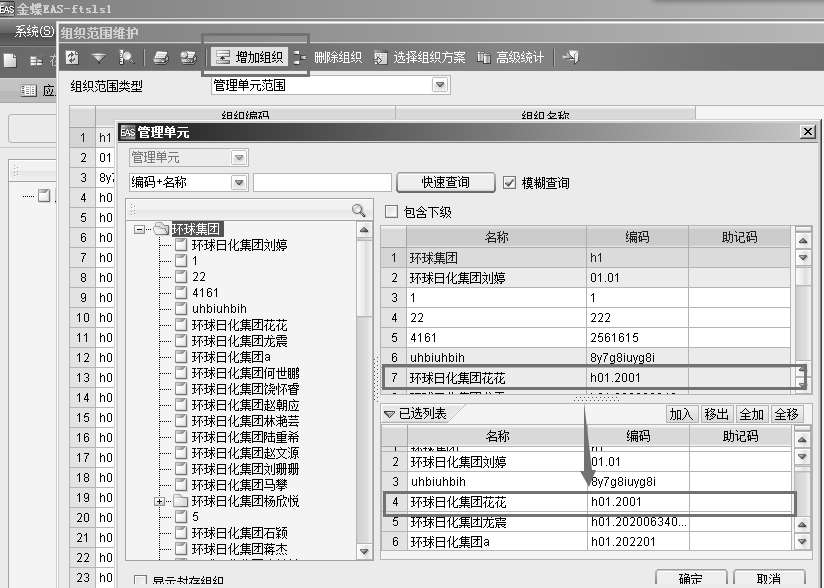The height and width of the screenshot is (588, 824).
Task: Select 环球日化集团刘婷 in tree
Action: [239, 245]
